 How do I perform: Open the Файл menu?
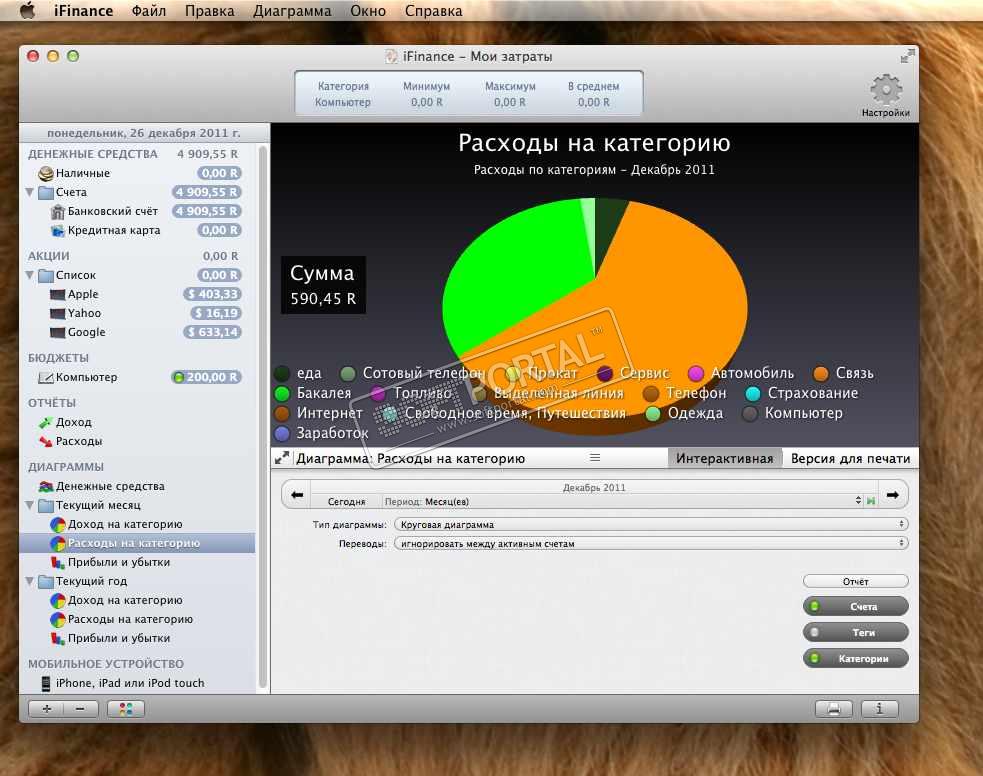(x=149, y=11)
